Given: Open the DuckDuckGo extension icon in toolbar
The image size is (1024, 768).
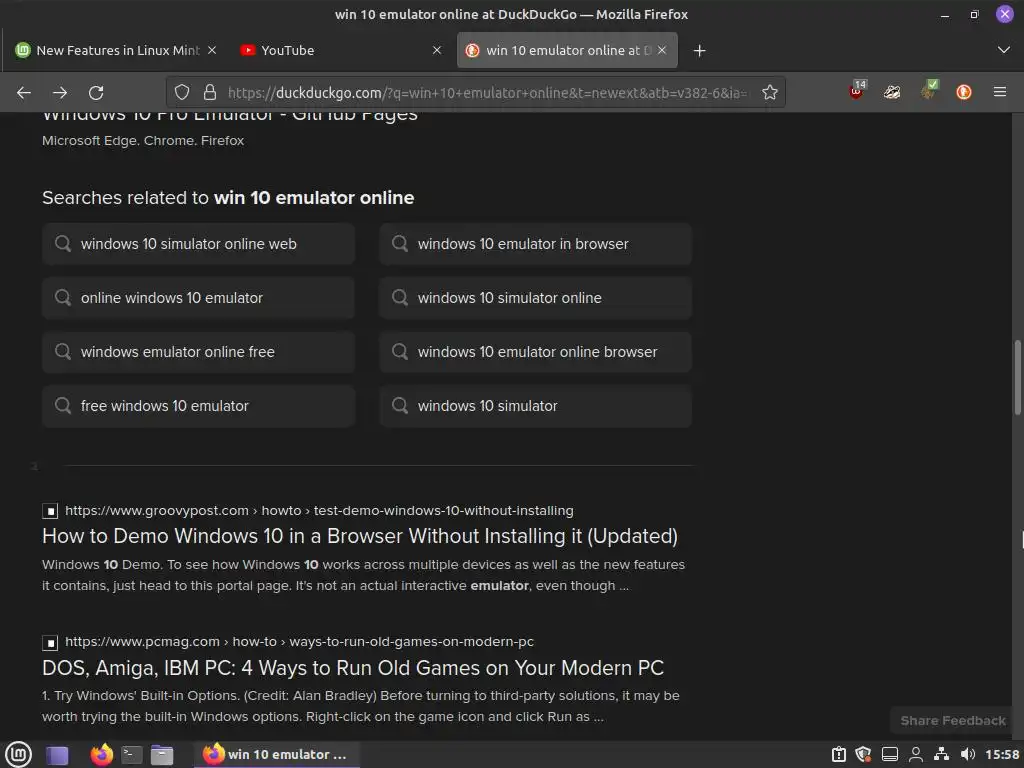Looking at the screenshot, I should [964, 93].
